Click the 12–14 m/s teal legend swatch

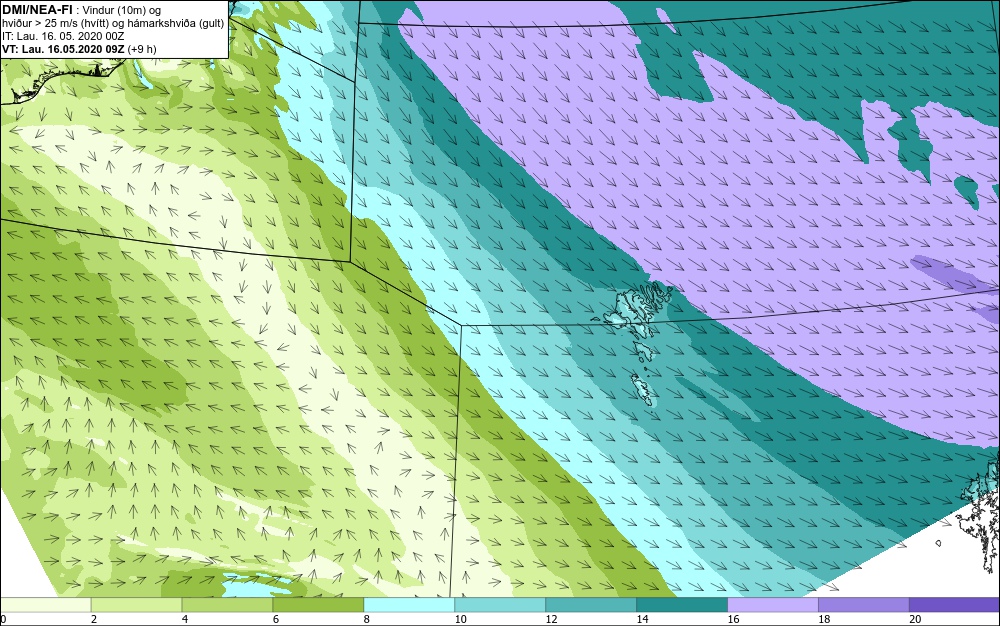click(591, 604)
